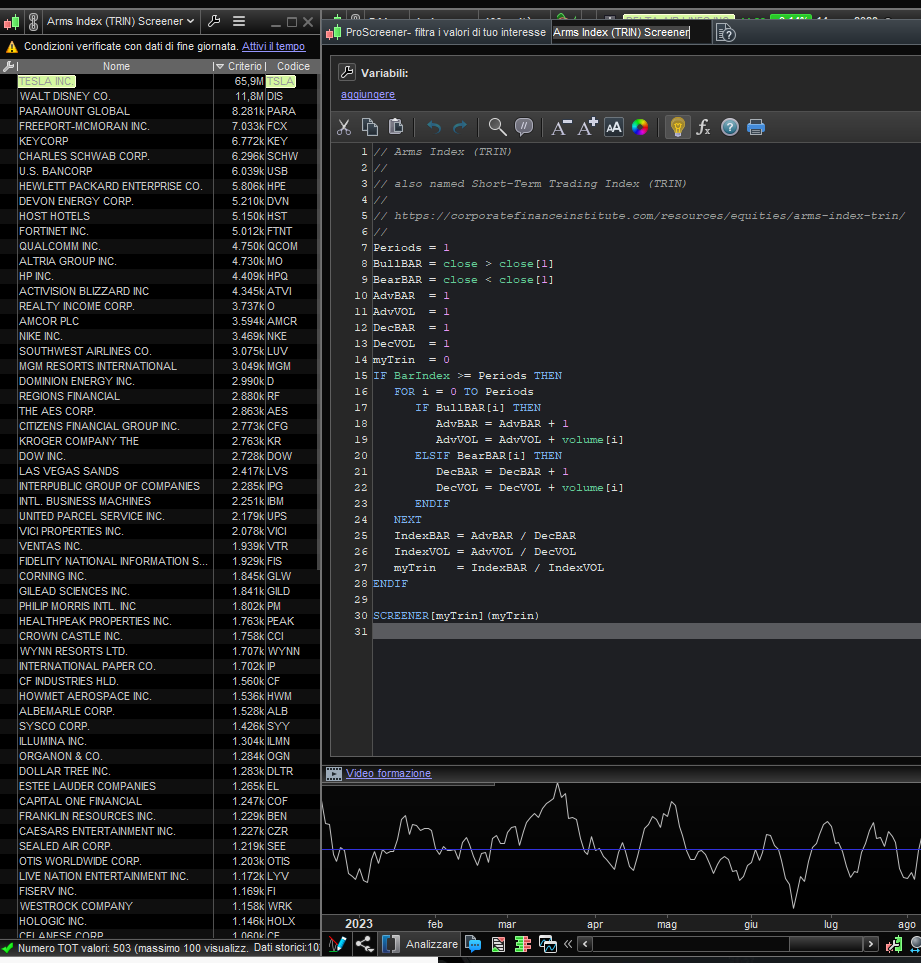Open the hamburger menu in the screener panel
Screen dimensions: 921x963
coord(239,21)
